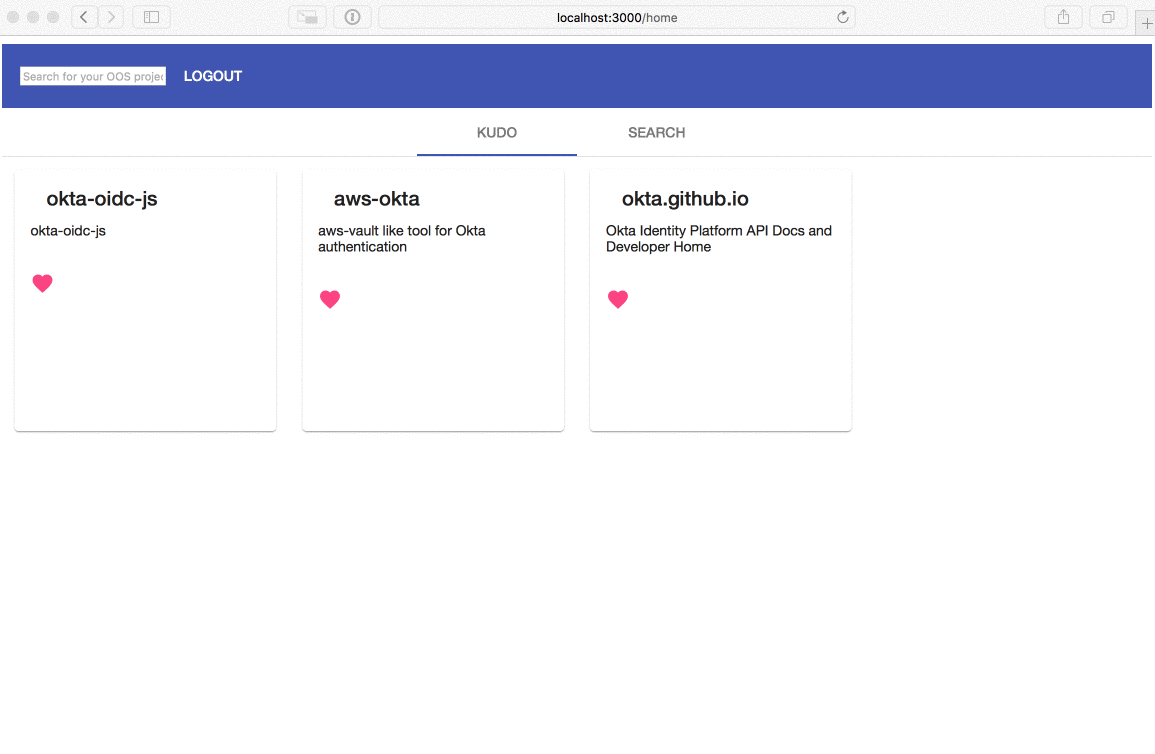Toggle the heart on okta-oidc-js card
1155x754 pixels.
42,283
